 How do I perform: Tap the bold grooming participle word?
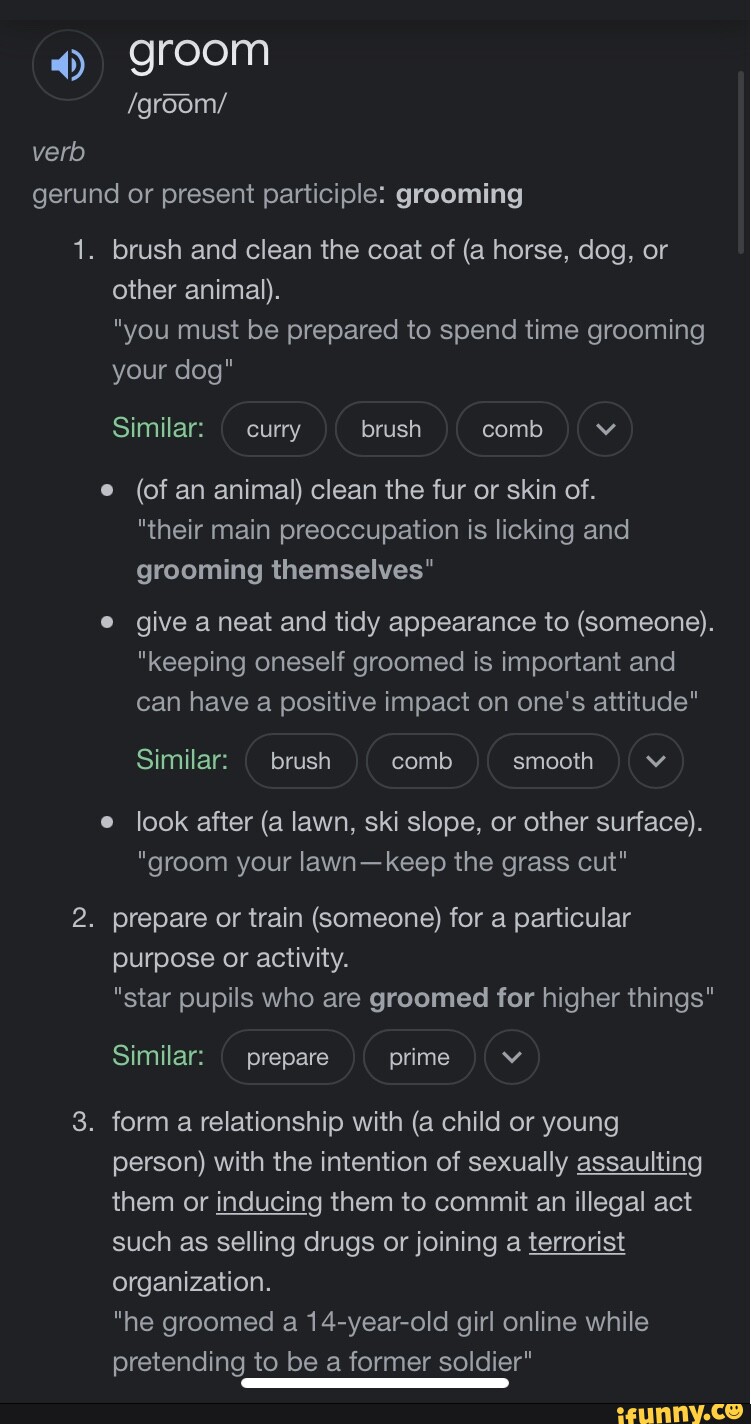click(x=459, y=194)
